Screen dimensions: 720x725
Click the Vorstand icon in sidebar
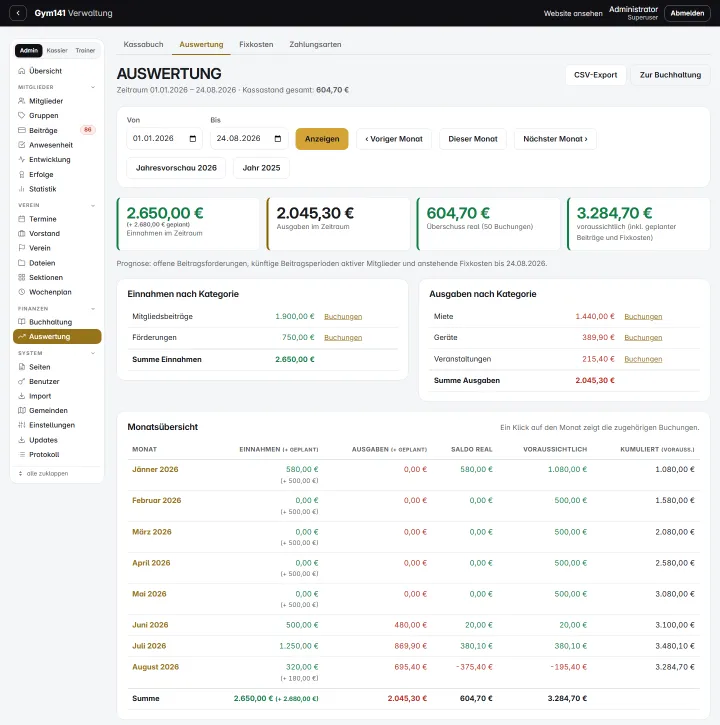(x=21, y=233)
